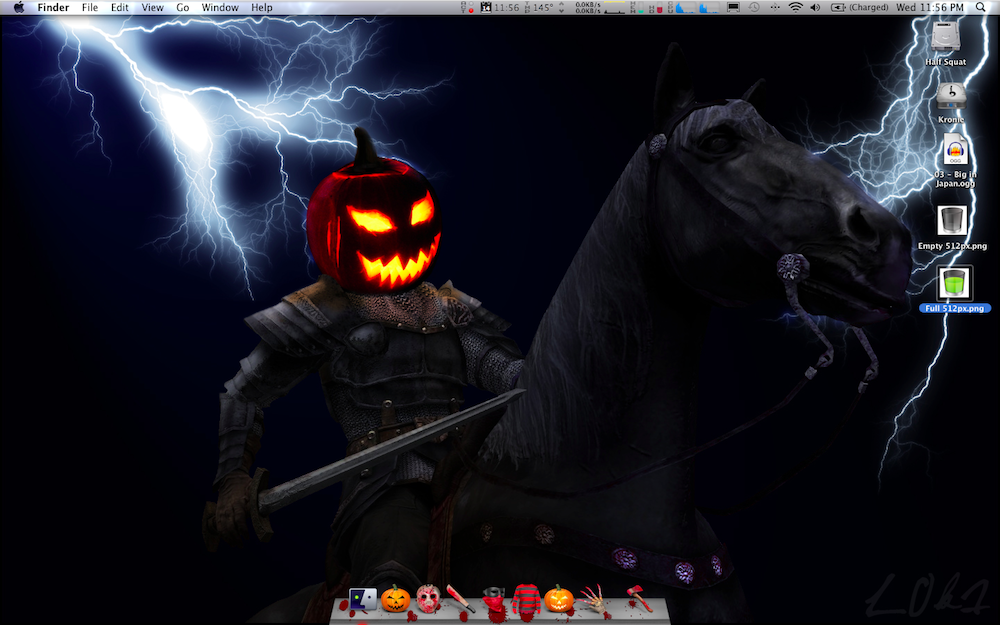This screenshot has width=1000, height=625.
Task: Click the volume speaker icon
Action: tap(815, 8)
